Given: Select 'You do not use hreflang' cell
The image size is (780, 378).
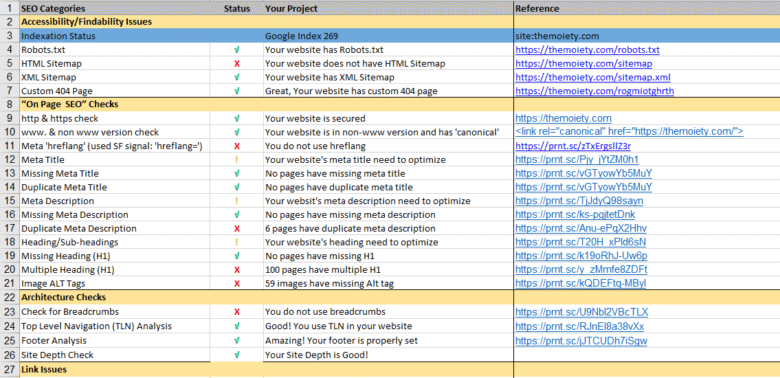Looking at the screenshot, I should coord(388,146).
